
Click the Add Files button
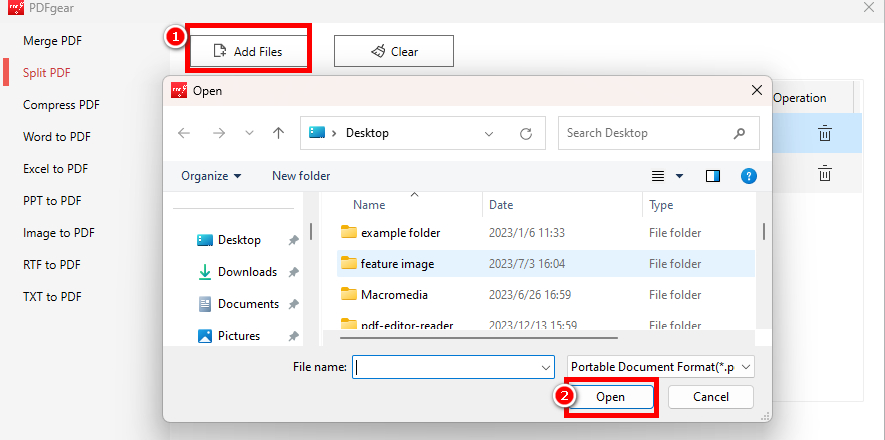click(248, 51)
